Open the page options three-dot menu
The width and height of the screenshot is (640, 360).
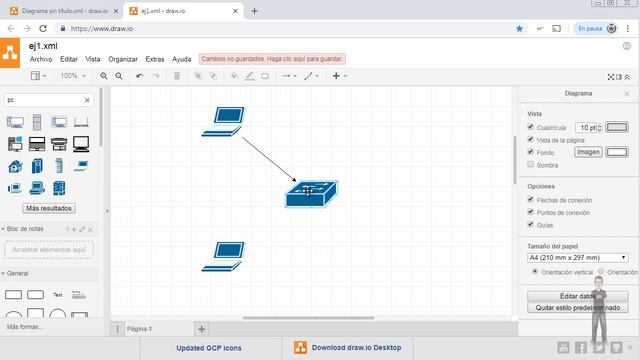coord(118,329)
